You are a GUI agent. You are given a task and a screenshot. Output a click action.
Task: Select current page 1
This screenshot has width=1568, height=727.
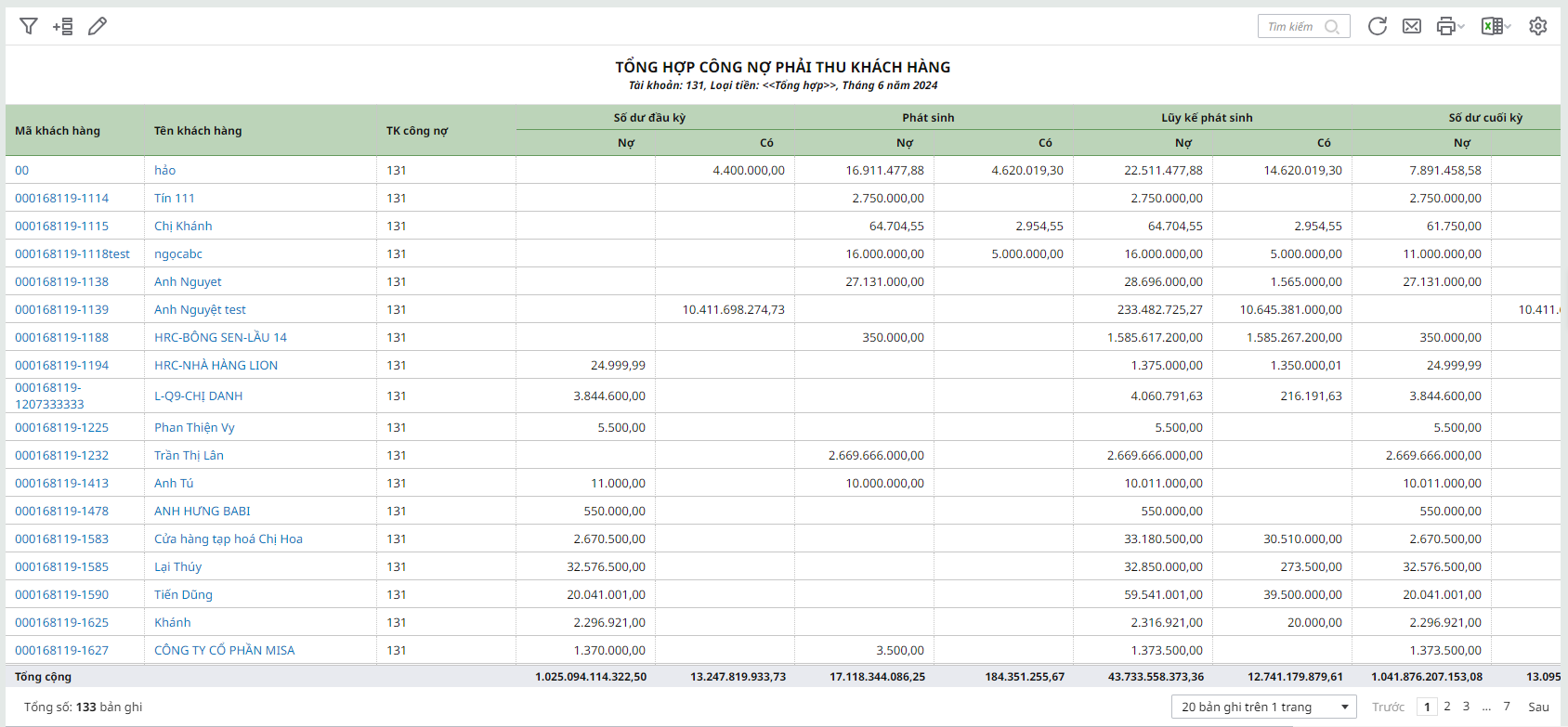pyautogui.click(x=1428, y=707)
